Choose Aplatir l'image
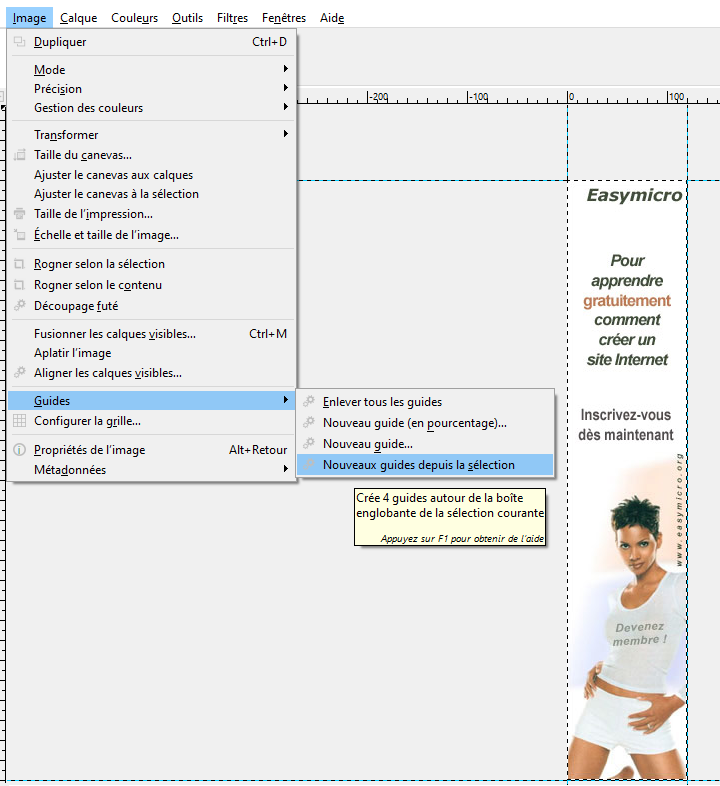This screenshot has width=720, height=786. [152, 353]
